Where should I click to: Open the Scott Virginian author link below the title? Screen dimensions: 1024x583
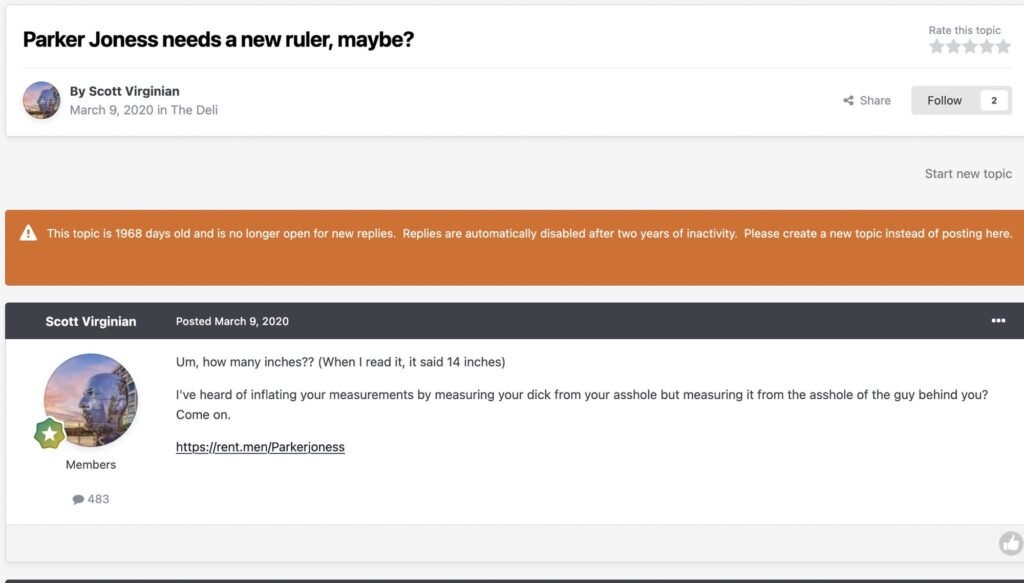[x=134, y=91]
